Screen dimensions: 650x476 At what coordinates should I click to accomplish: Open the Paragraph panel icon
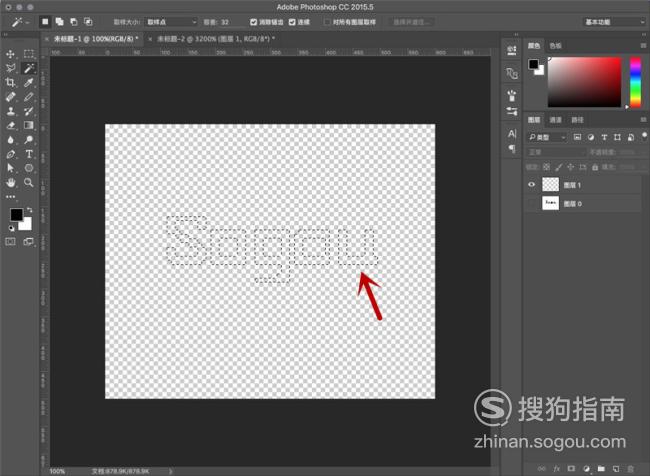point(512,148)
